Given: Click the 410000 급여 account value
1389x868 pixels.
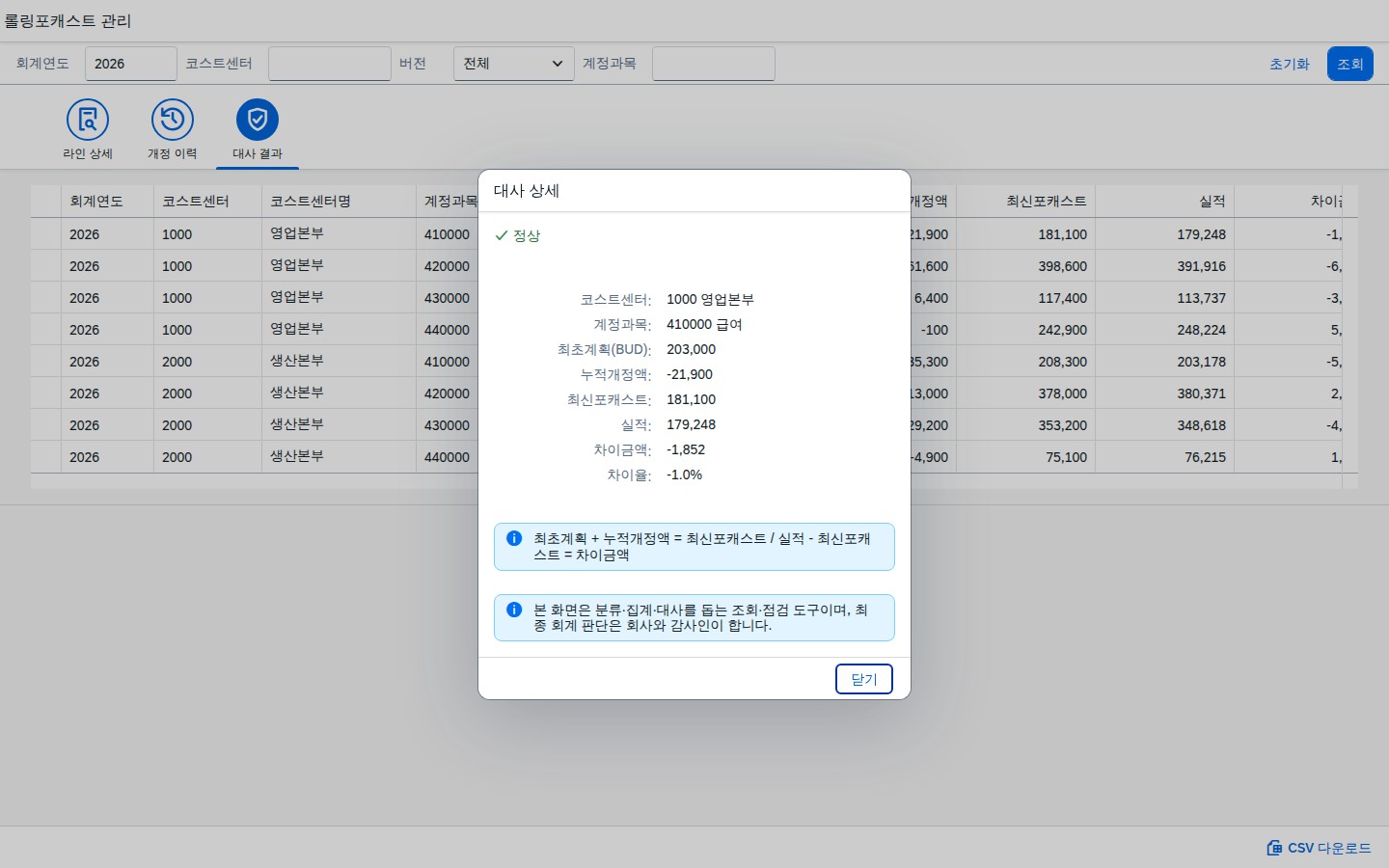Looking at the screenshot, I should 704,324.
